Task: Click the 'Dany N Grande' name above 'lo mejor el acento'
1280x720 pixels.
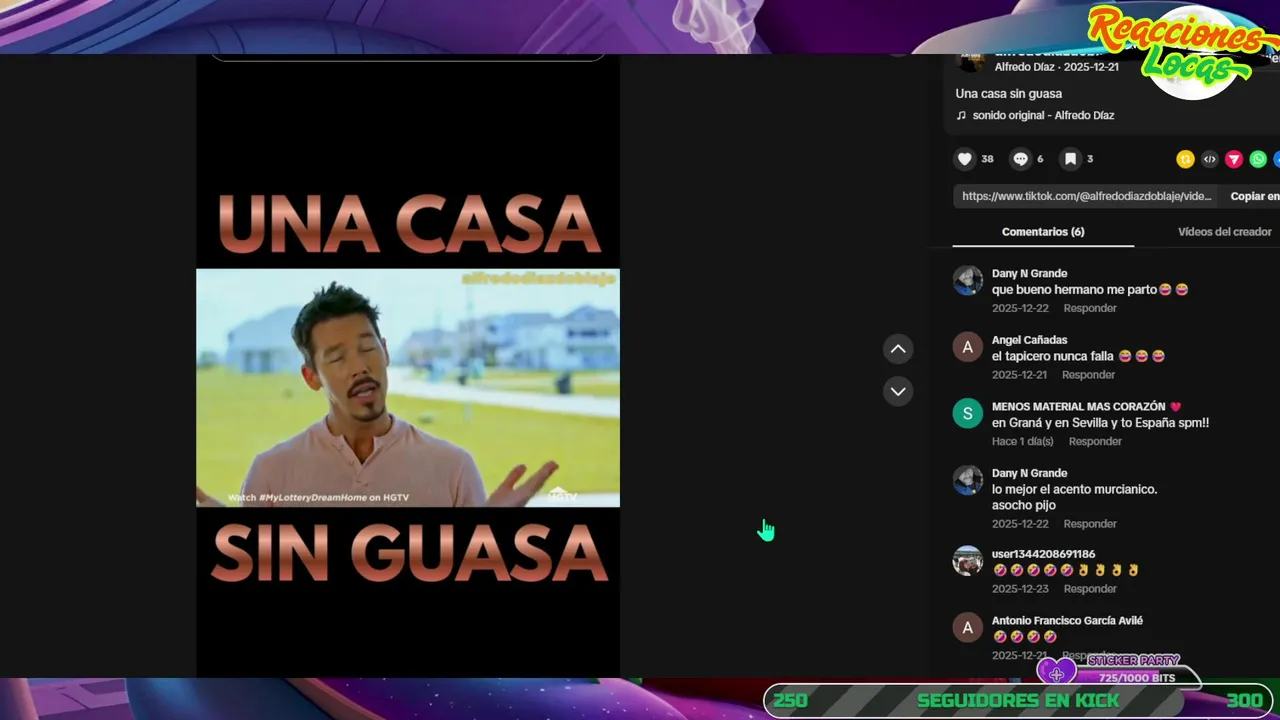Action: point(1029,473)
